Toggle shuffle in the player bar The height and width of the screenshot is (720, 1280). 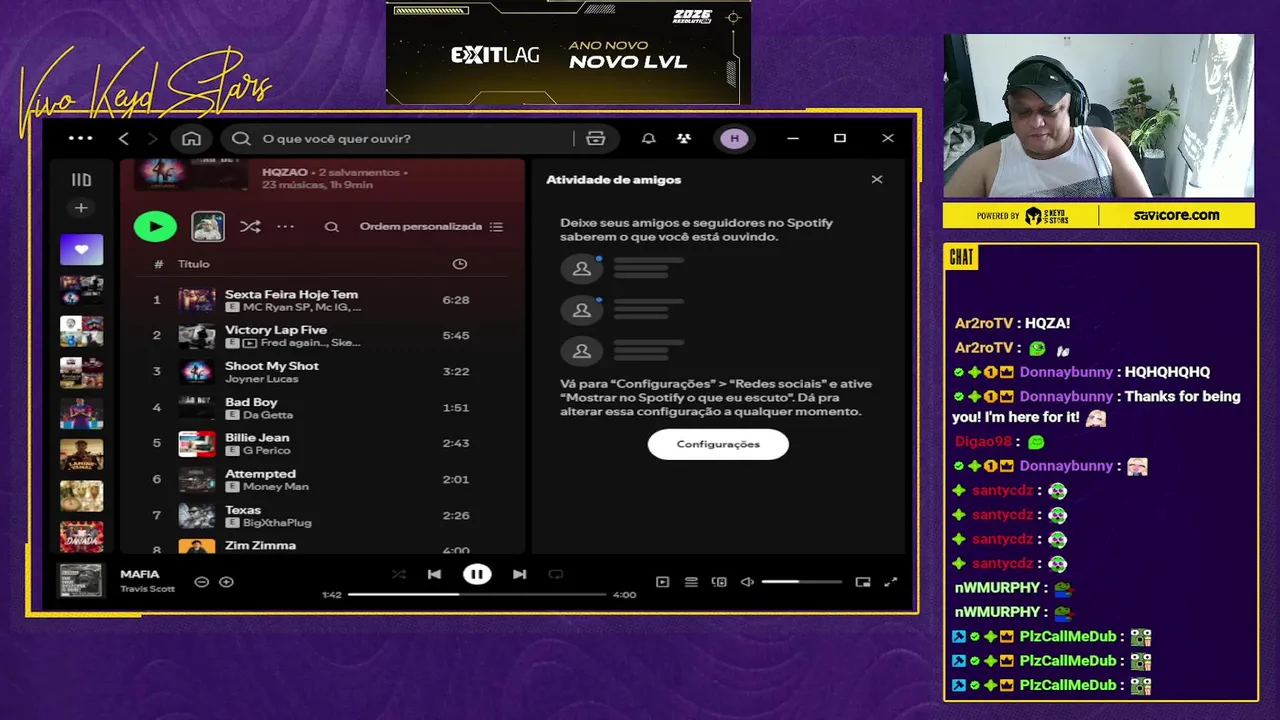(398, 574)
